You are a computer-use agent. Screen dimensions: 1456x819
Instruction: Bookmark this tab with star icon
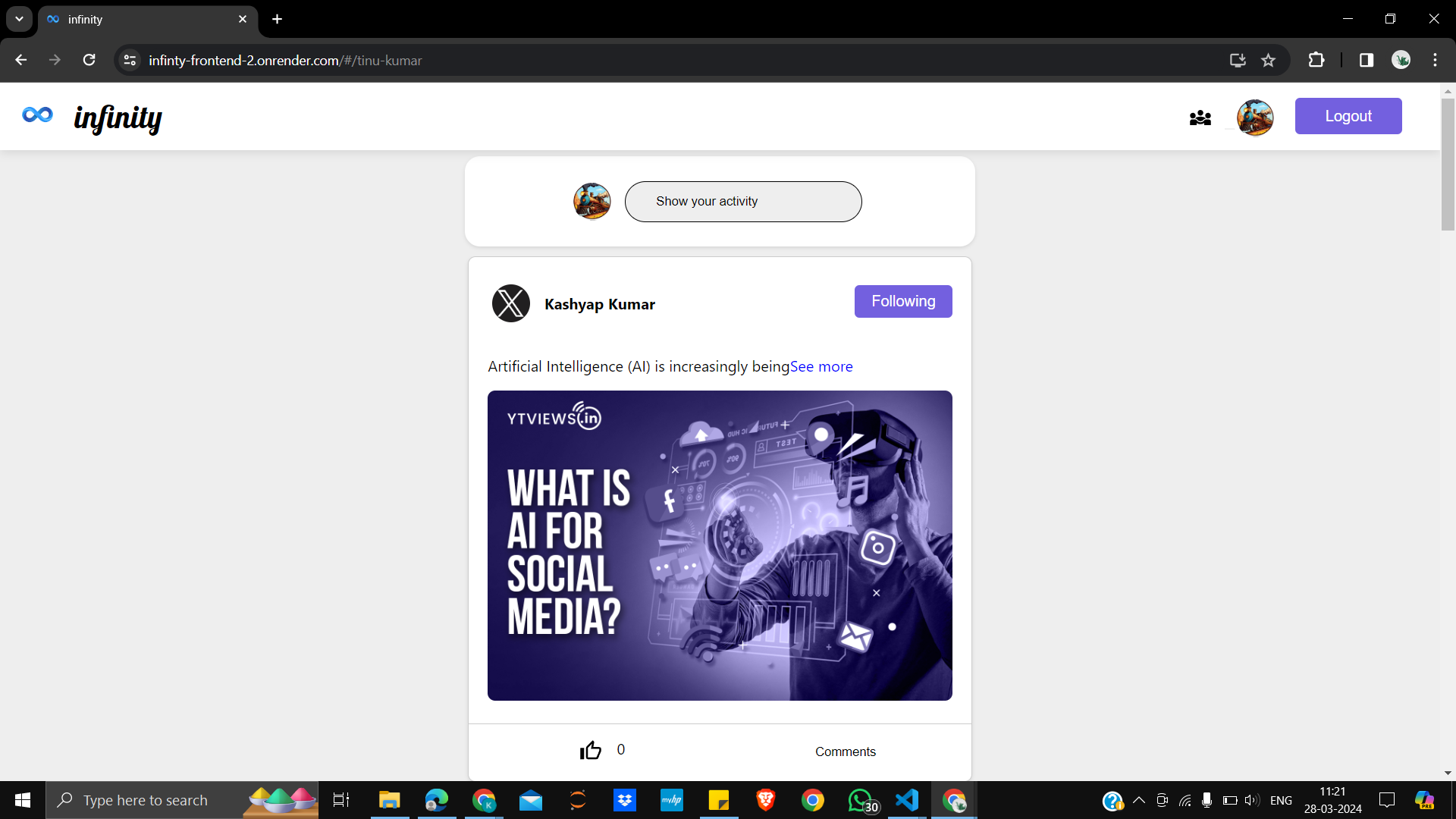1268,60
